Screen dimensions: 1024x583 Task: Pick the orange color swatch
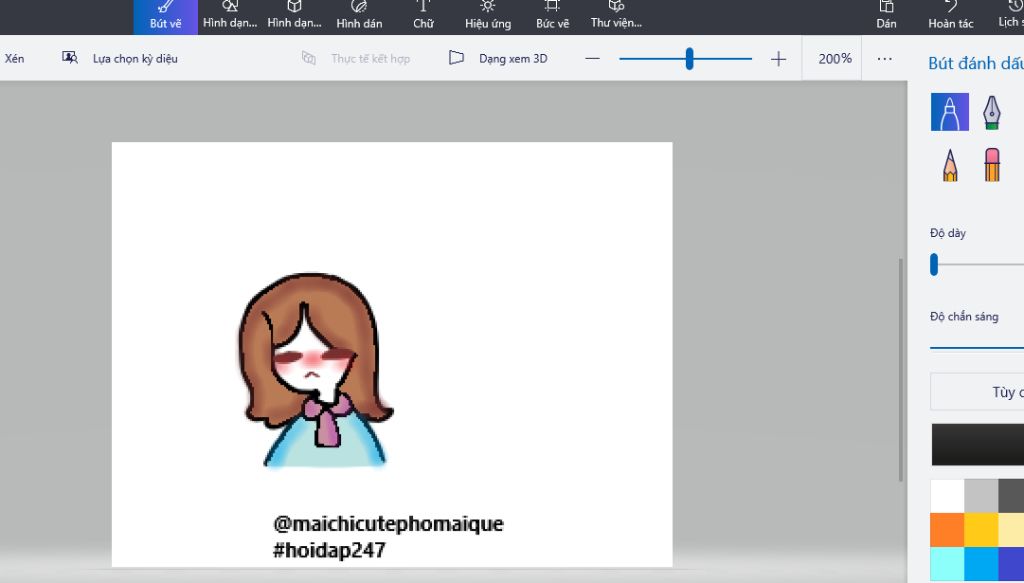tap(947, 529)
